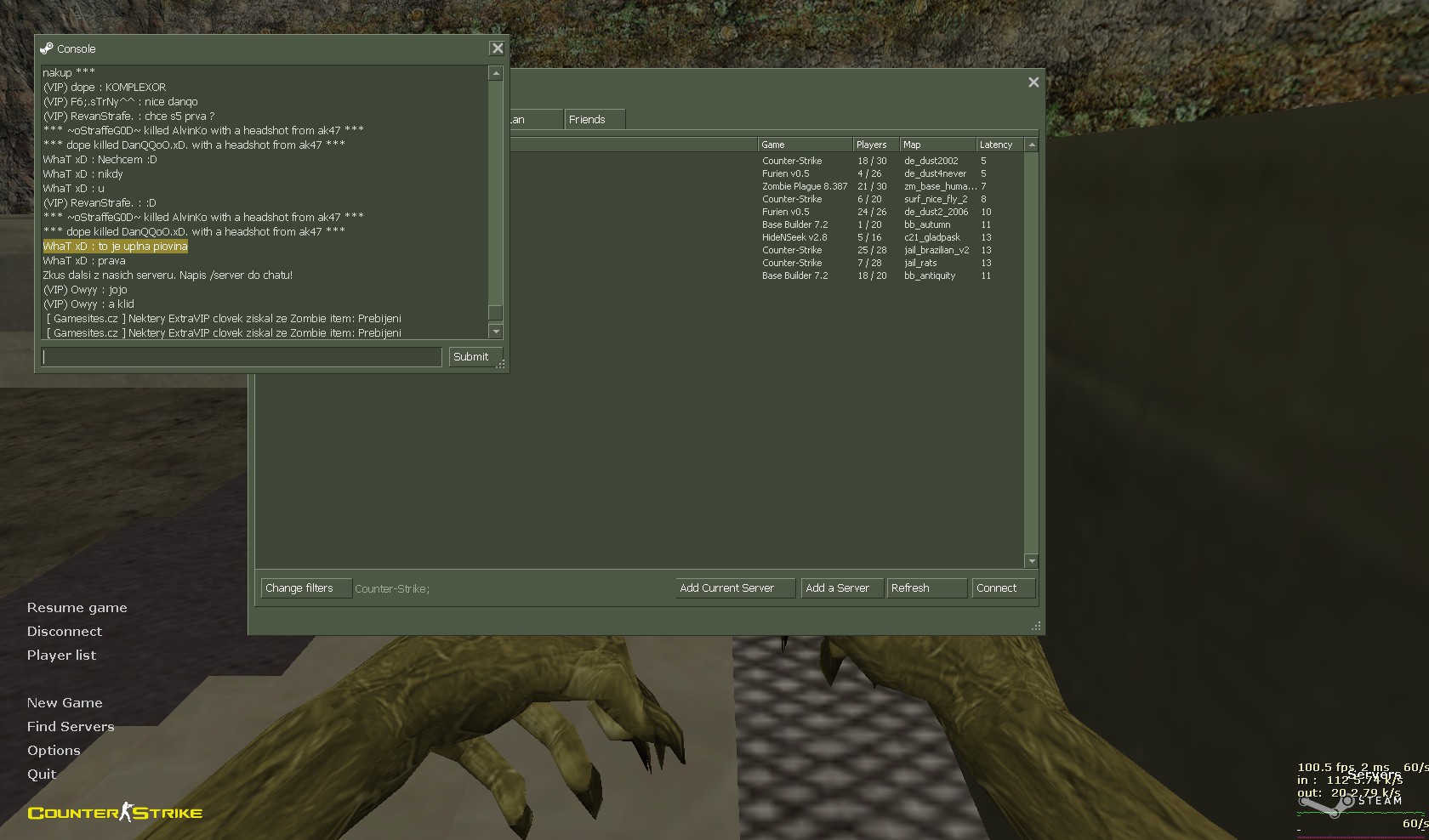The image size is (1429, 840).
Task: Click the Steam logo in corner
Action: (x=1351, y=802)
